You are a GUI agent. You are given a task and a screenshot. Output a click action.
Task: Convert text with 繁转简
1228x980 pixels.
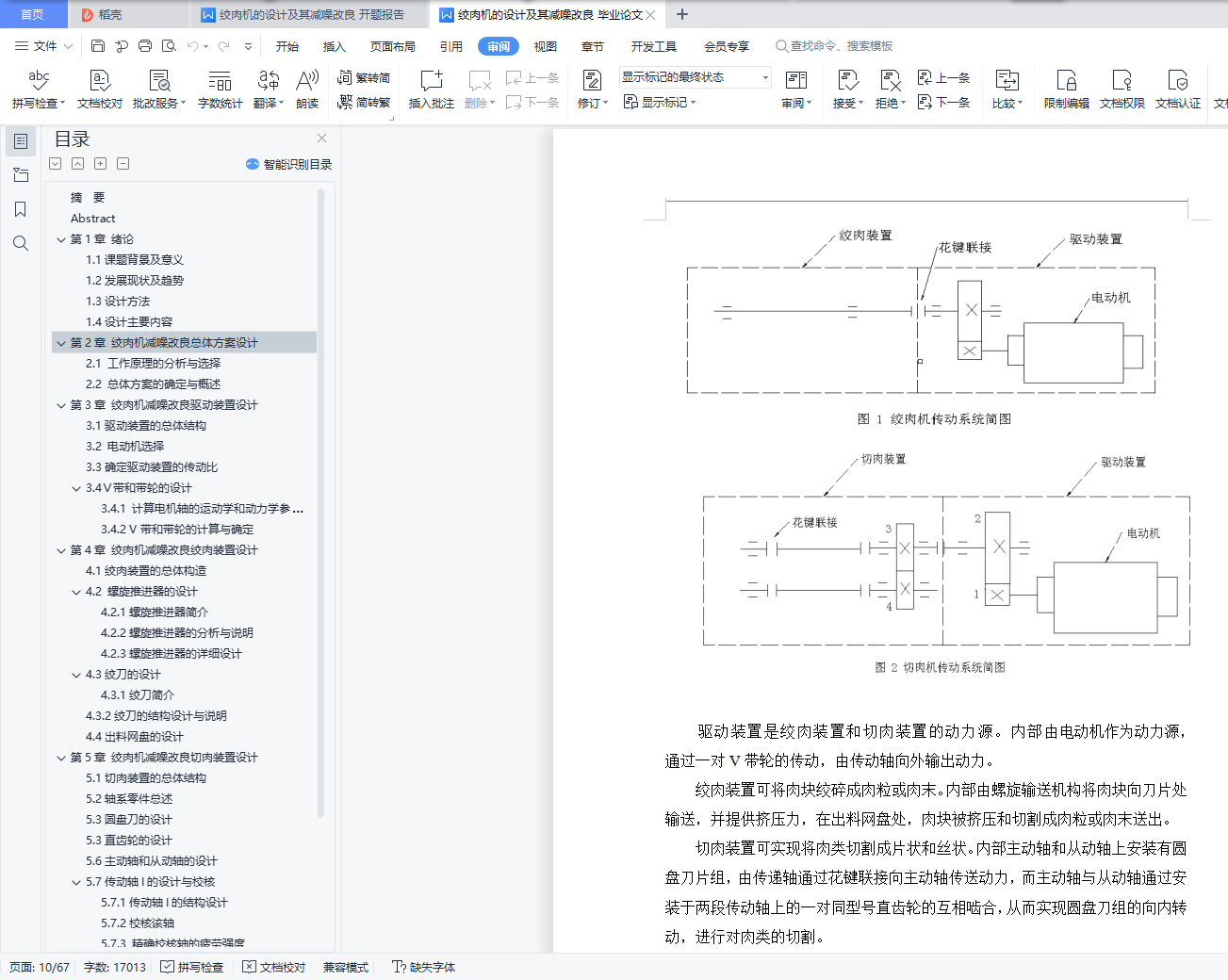[364, 78]
